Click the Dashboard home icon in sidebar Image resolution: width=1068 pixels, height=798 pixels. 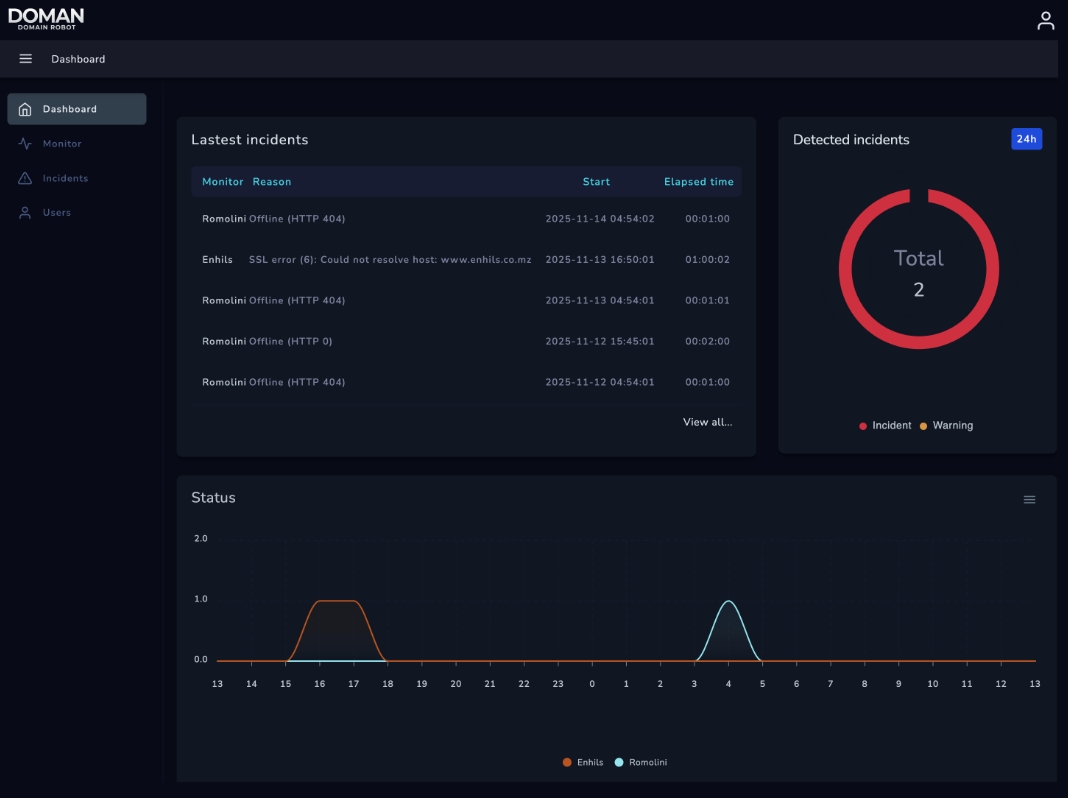click(x=25, y=109)
